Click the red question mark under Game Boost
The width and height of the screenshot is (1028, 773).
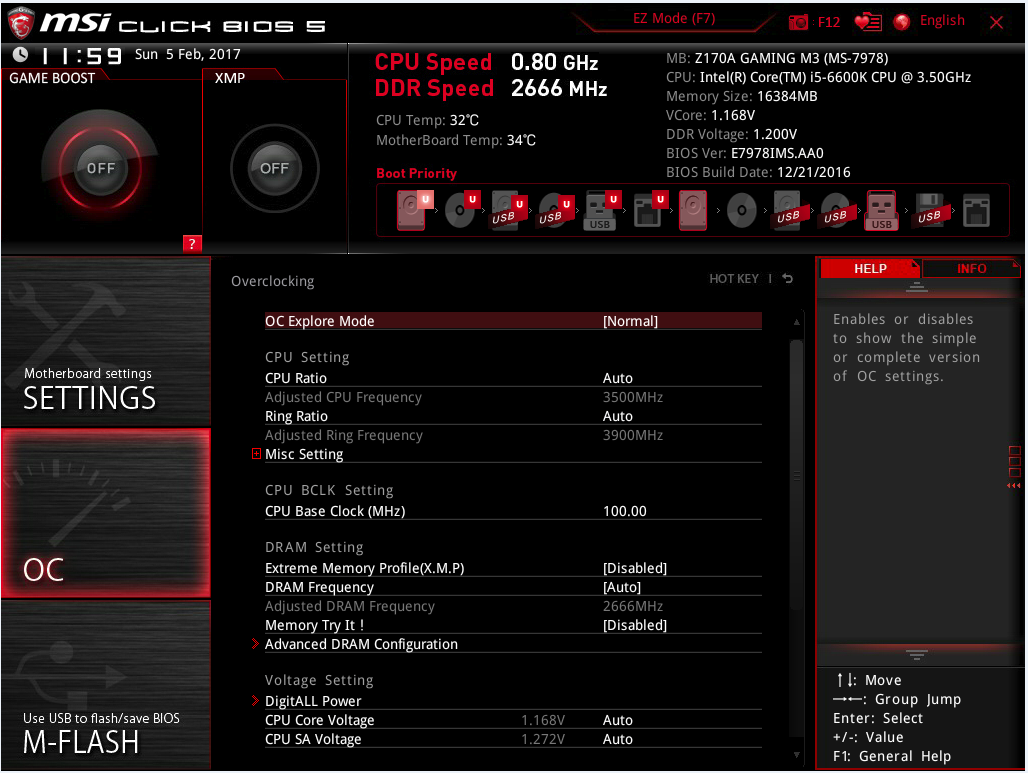[x=191, y=244]
